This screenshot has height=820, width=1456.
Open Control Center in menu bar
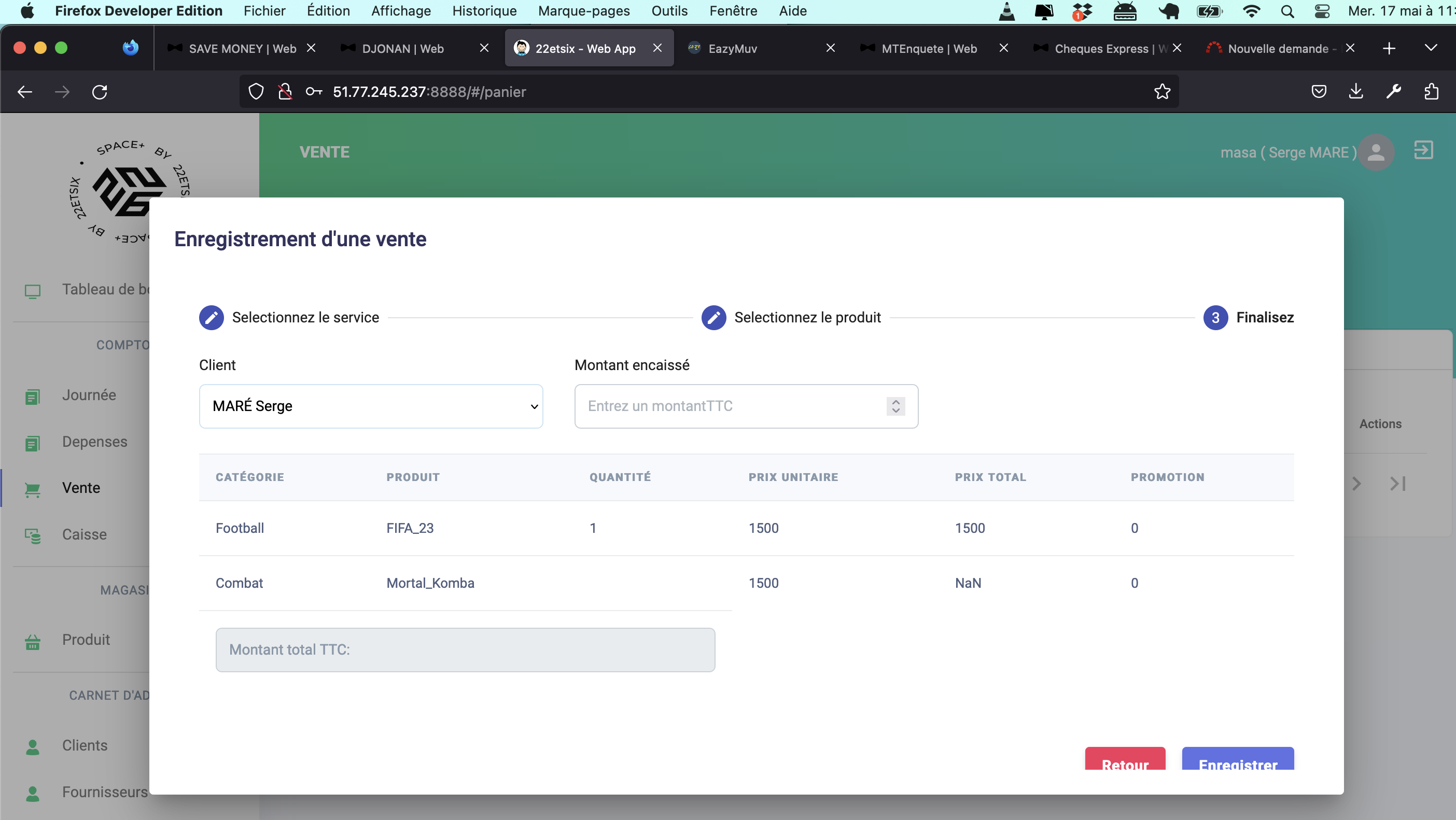click(x=1322, y=11)
